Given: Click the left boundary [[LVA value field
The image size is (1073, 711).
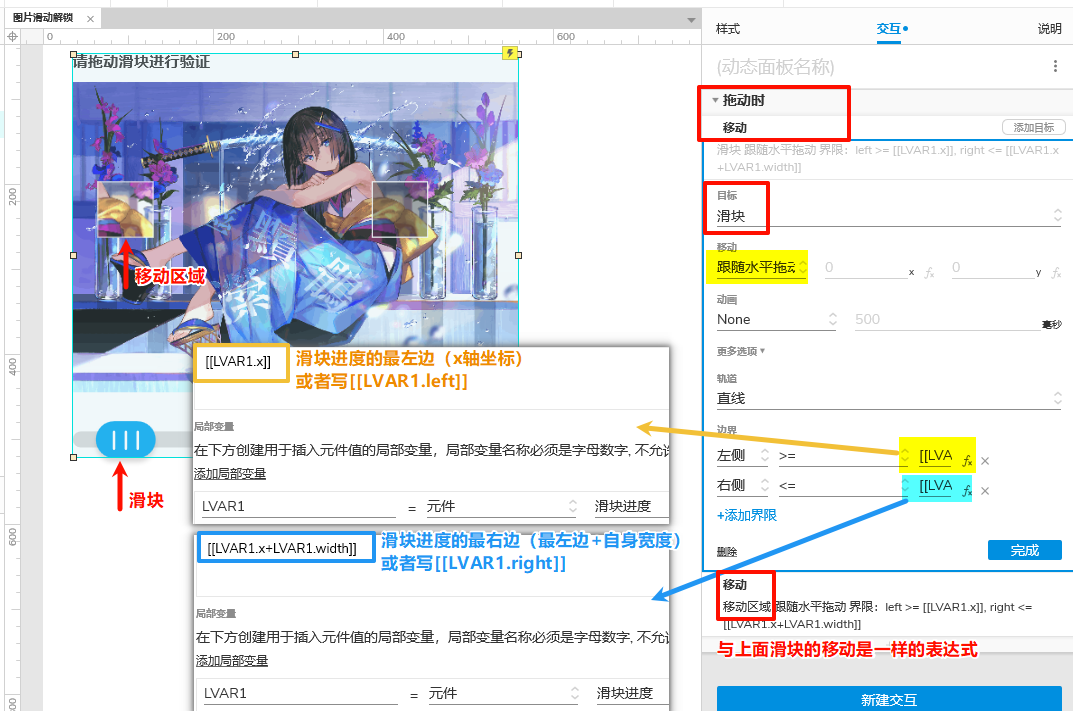Looking at the screenshot, I should point(935,456).
